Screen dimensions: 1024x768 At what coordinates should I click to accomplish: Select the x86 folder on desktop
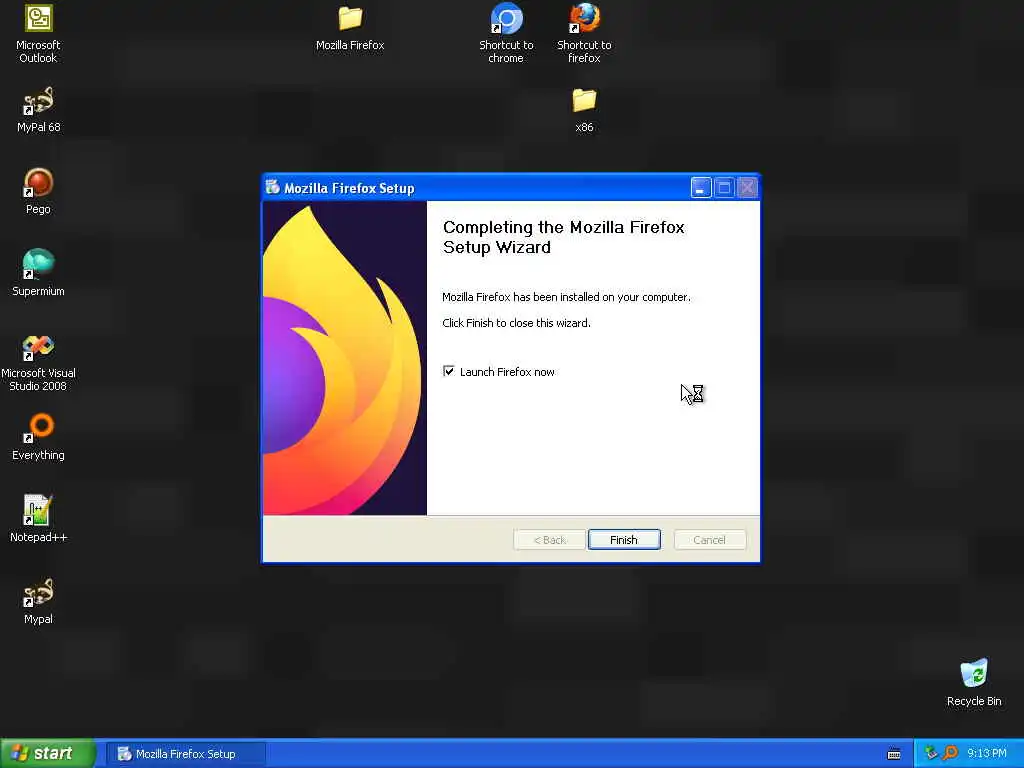(584, 110)
